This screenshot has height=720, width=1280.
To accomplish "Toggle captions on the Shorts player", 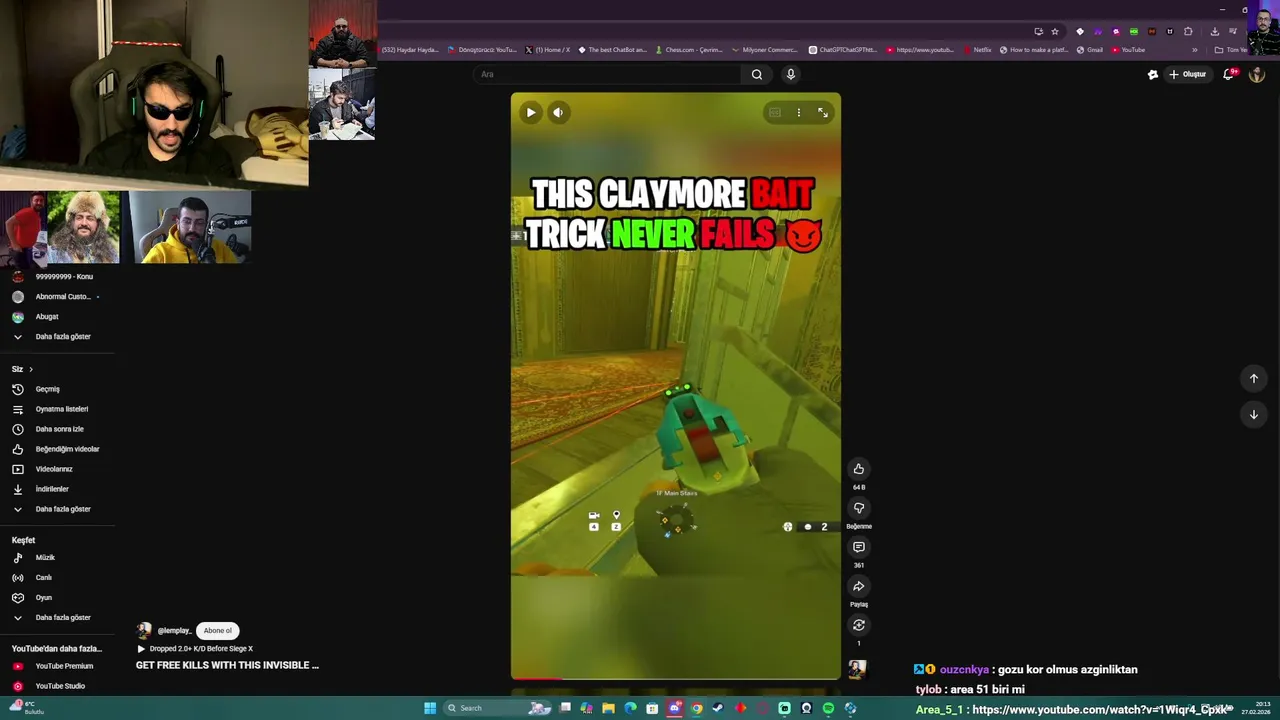I will coord(774,113).
